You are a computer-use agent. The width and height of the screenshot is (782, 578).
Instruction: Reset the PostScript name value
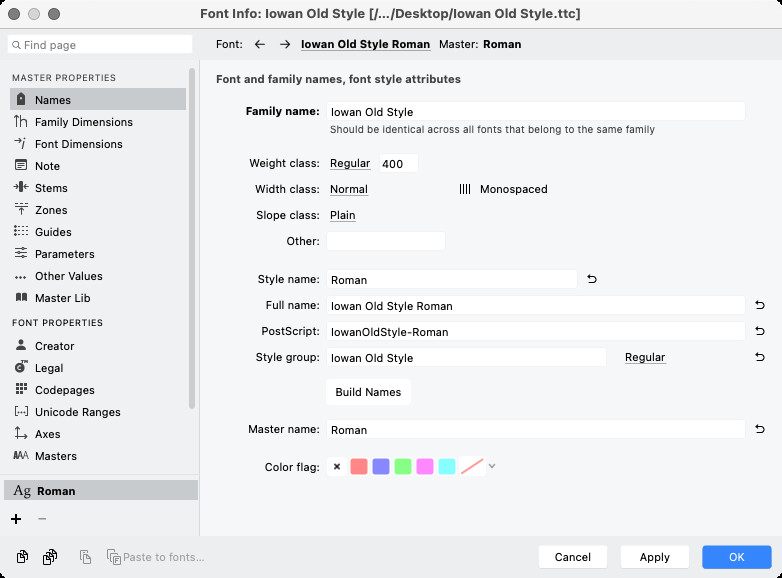(x=760, y=331)
